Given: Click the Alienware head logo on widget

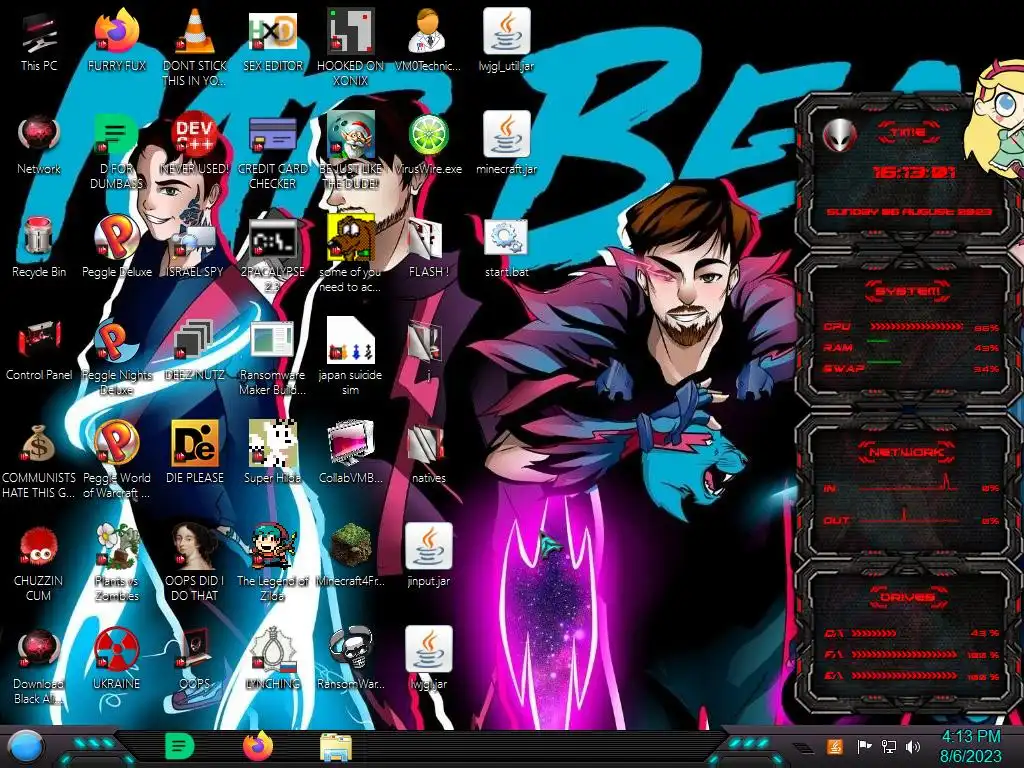Looking at the screenshot, I should tap(839, 135).
